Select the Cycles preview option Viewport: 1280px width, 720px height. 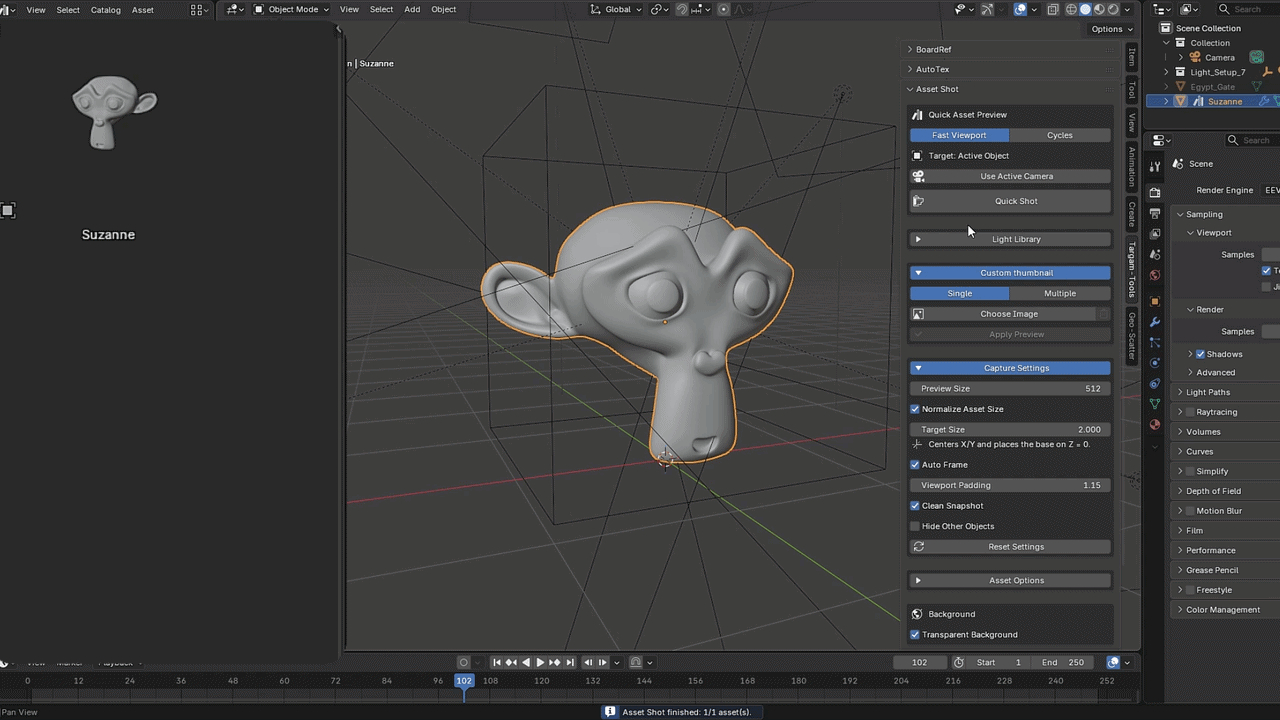(1060, 135)
